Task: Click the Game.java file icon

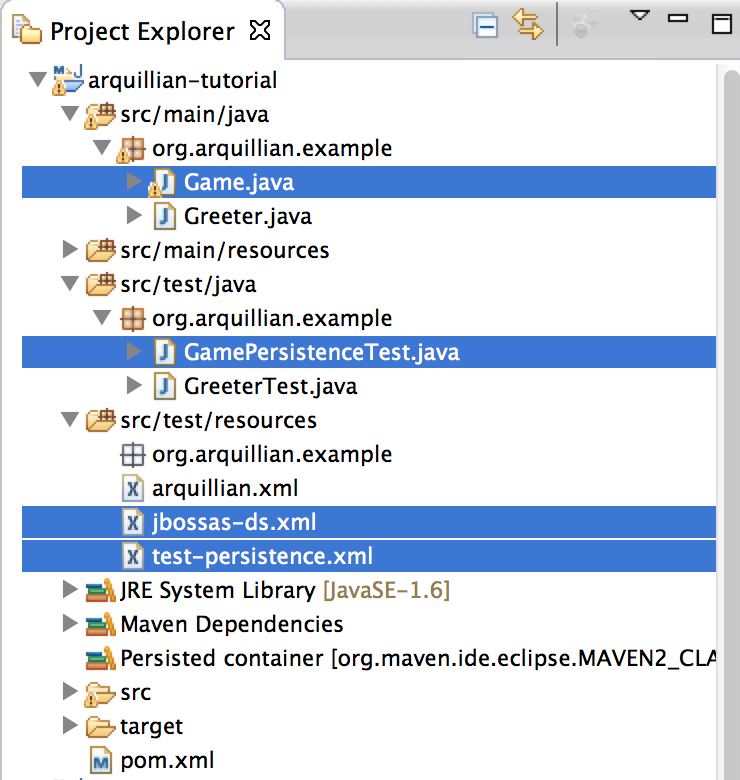Action: click(162, 183)
